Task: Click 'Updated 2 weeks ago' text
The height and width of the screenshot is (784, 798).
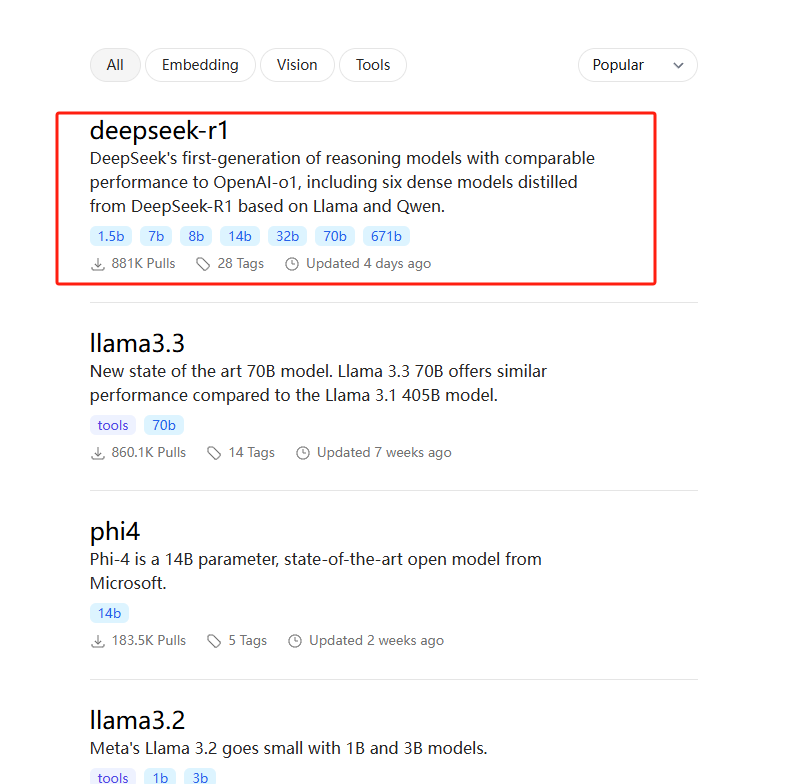Action: (377, 640)
